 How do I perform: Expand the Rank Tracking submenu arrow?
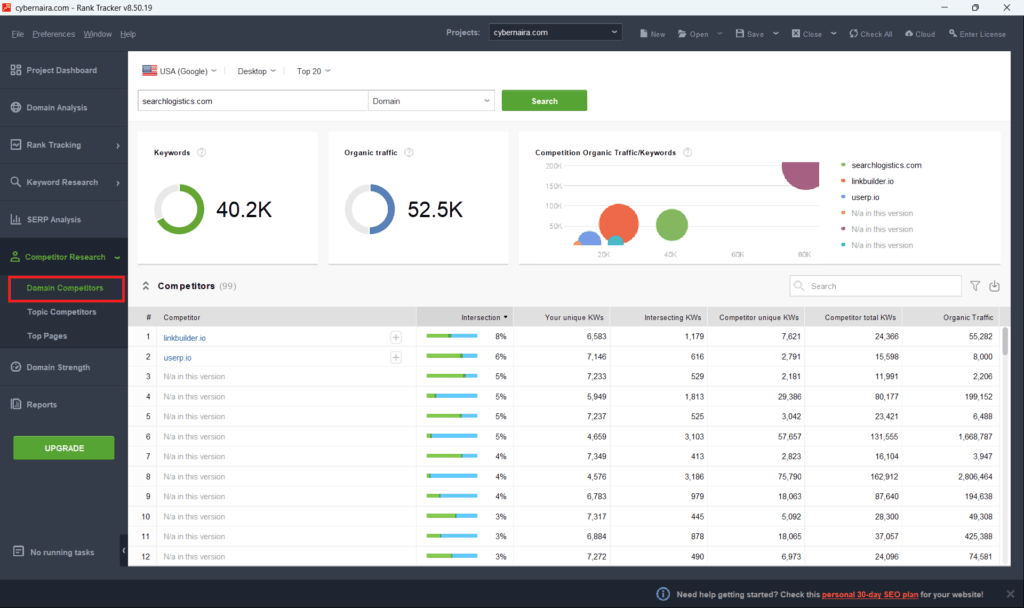(x=118, y=146)
